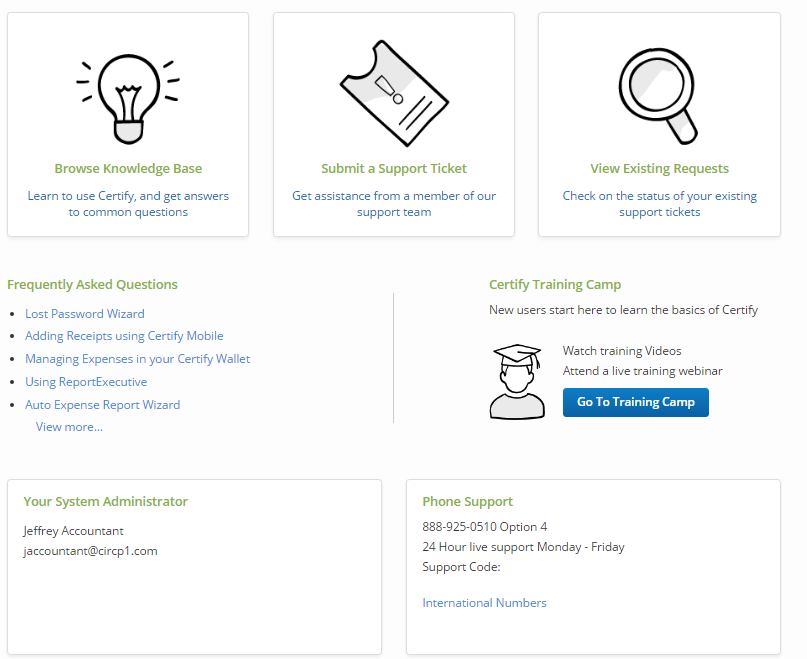Click administrator email jaccountant@circp1.com

click(x=90, y=551)
